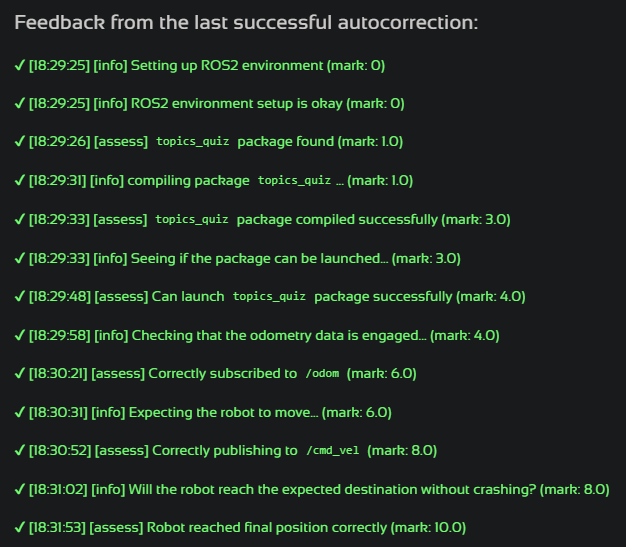Click "topics_quiz" in the "package found" line
This screenshot has height=547, width=626.
(x=192, y=143)
